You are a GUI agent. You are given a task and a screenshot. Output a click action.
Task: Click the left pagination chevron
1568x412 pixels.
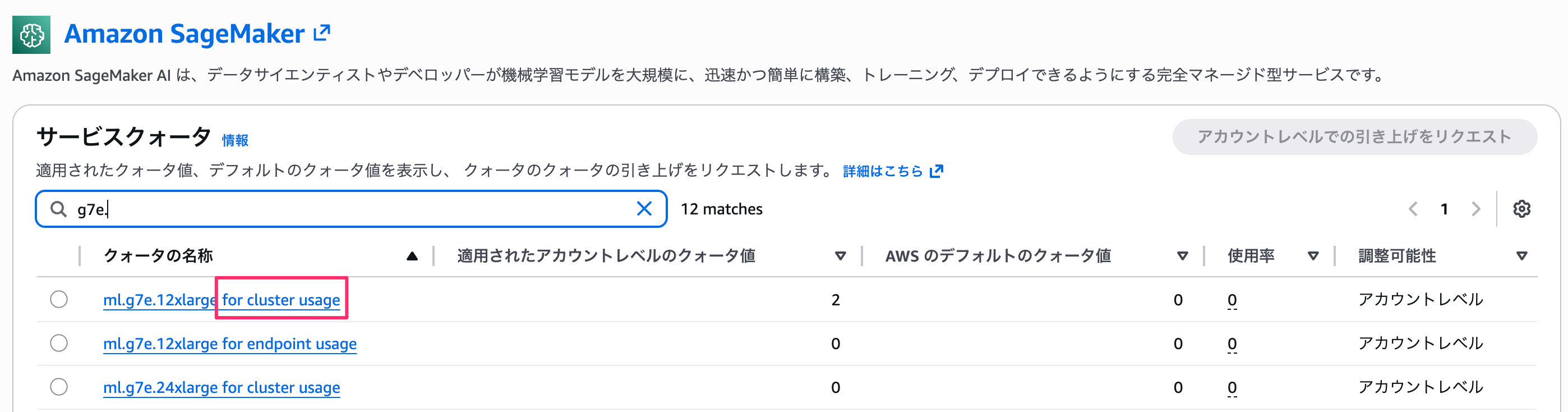pyautogui.click(x=1413, y=209)
